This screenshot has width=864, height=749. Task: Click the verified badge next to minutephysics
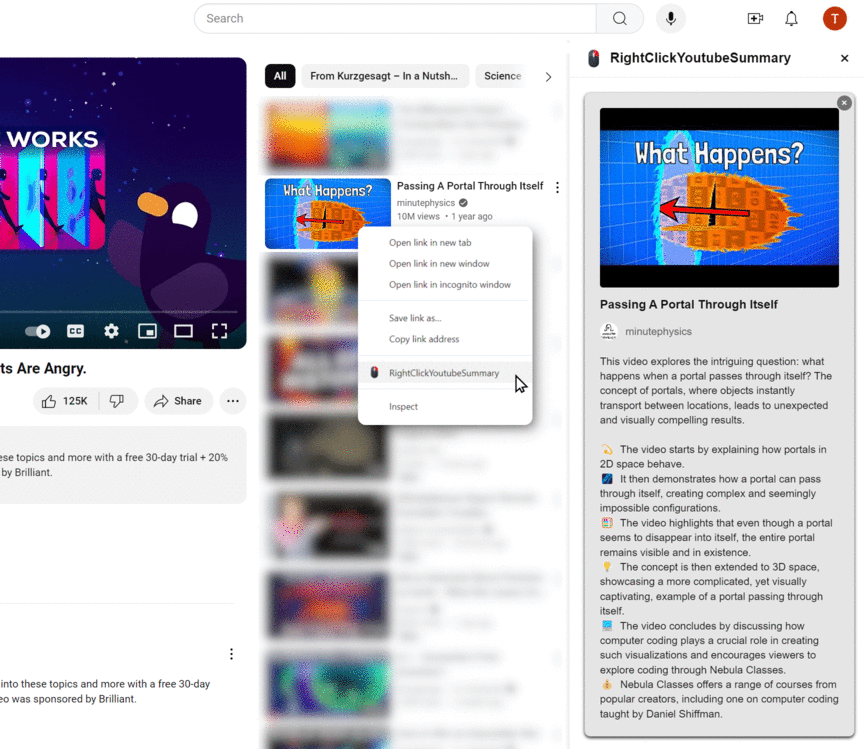463,203
